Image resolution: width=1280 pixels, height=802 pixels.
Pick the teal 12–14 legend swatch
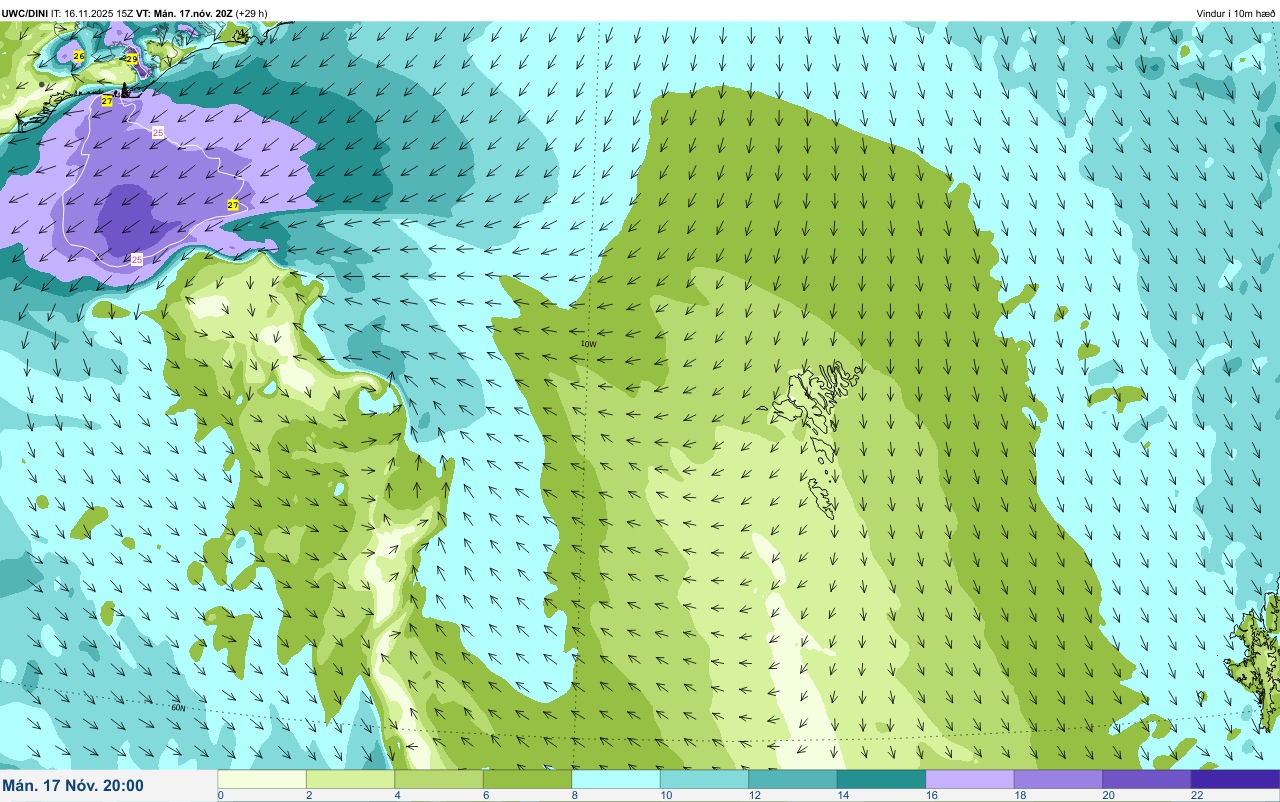pyautogui.click(x=793, y=779)
